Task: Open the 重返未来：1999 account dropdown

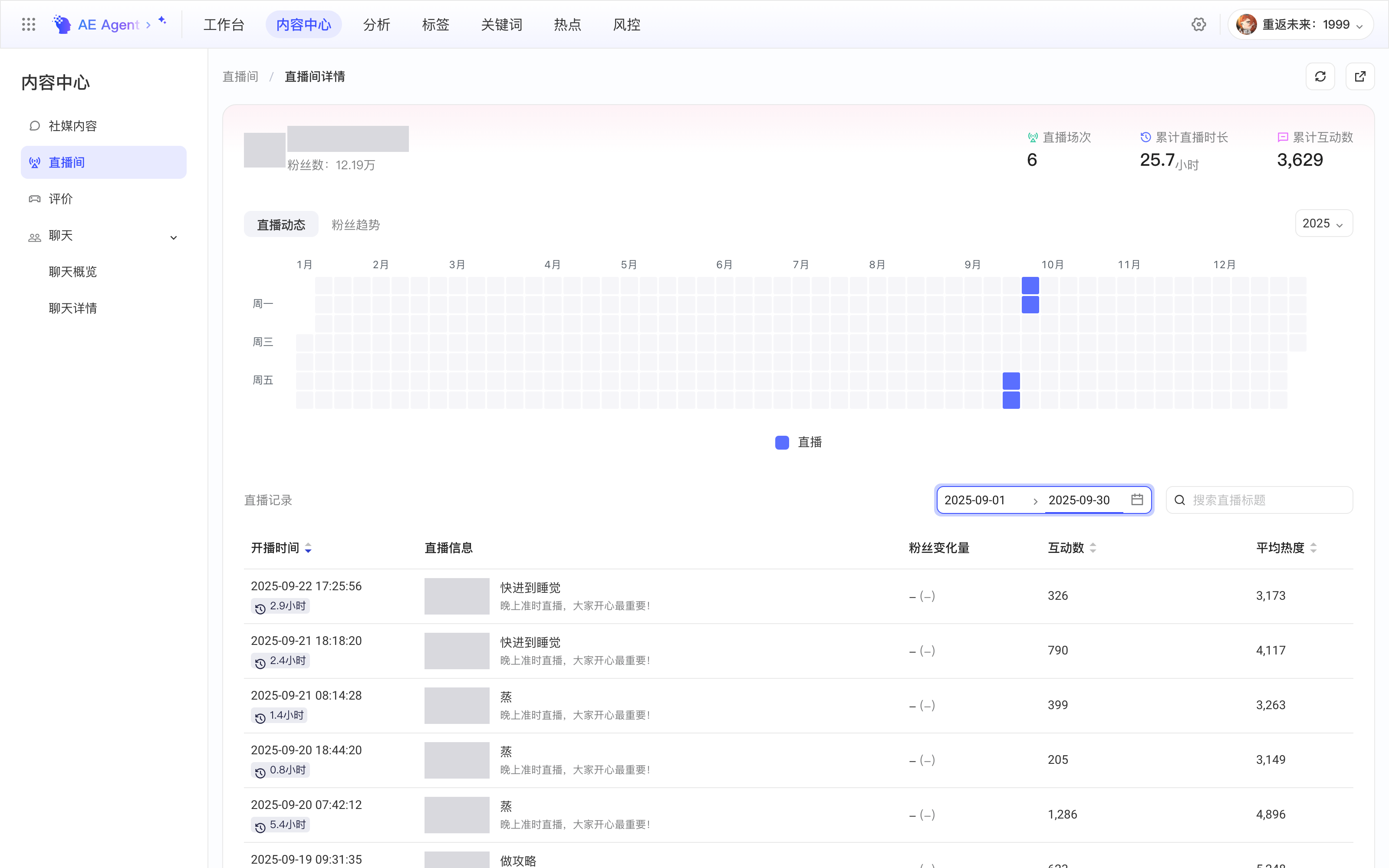Action: click(x=1300, y=25)
